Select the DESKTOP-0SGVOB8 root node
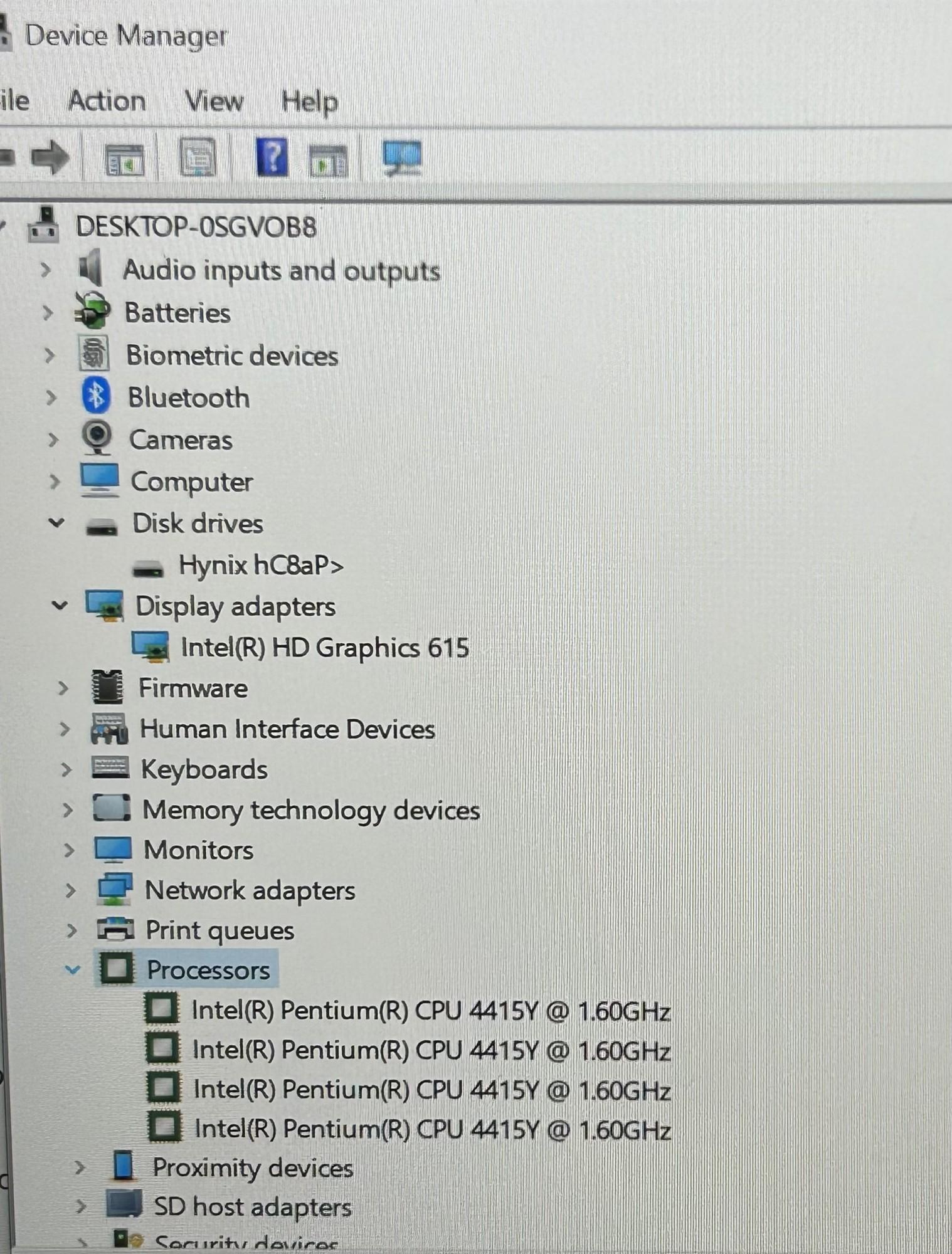Screen dimensions: 952x1254 [x=196, y=227]
